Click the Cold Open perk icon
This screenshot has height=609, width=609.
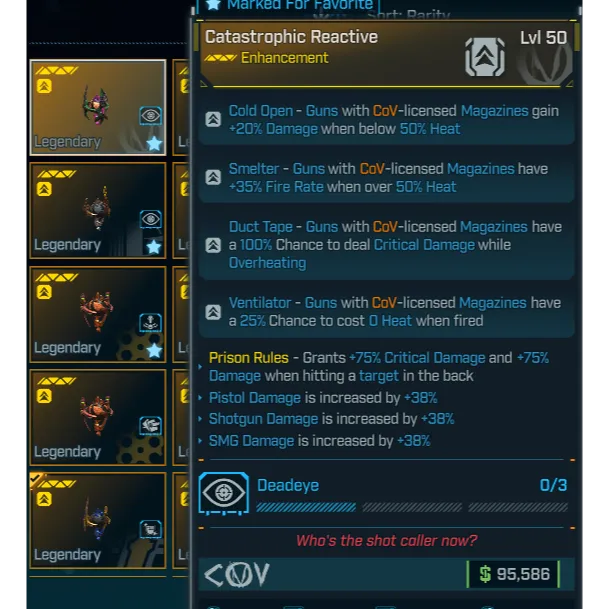213,119
